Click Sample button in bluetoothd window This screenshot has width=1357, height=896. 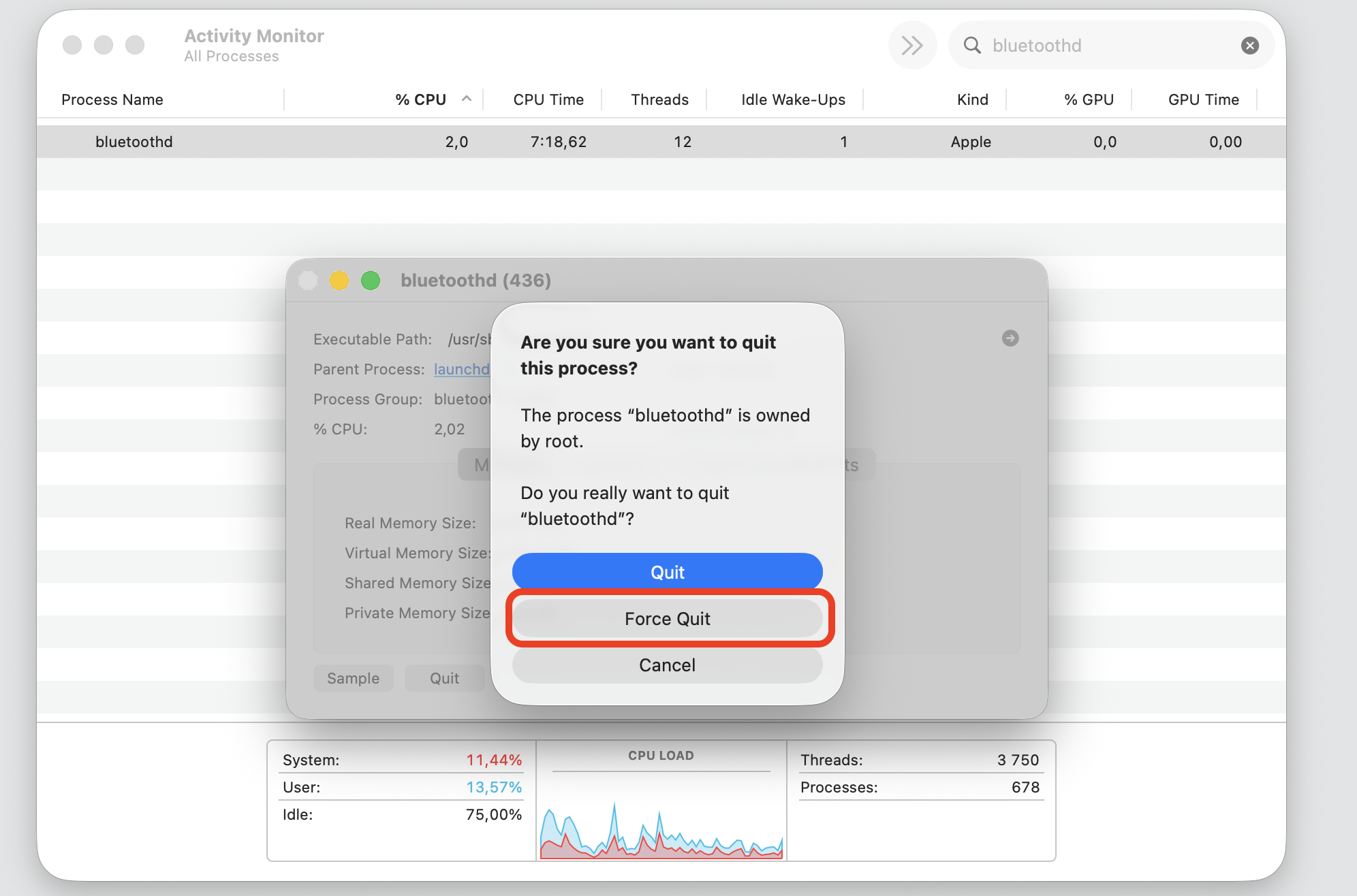point(353,678)
